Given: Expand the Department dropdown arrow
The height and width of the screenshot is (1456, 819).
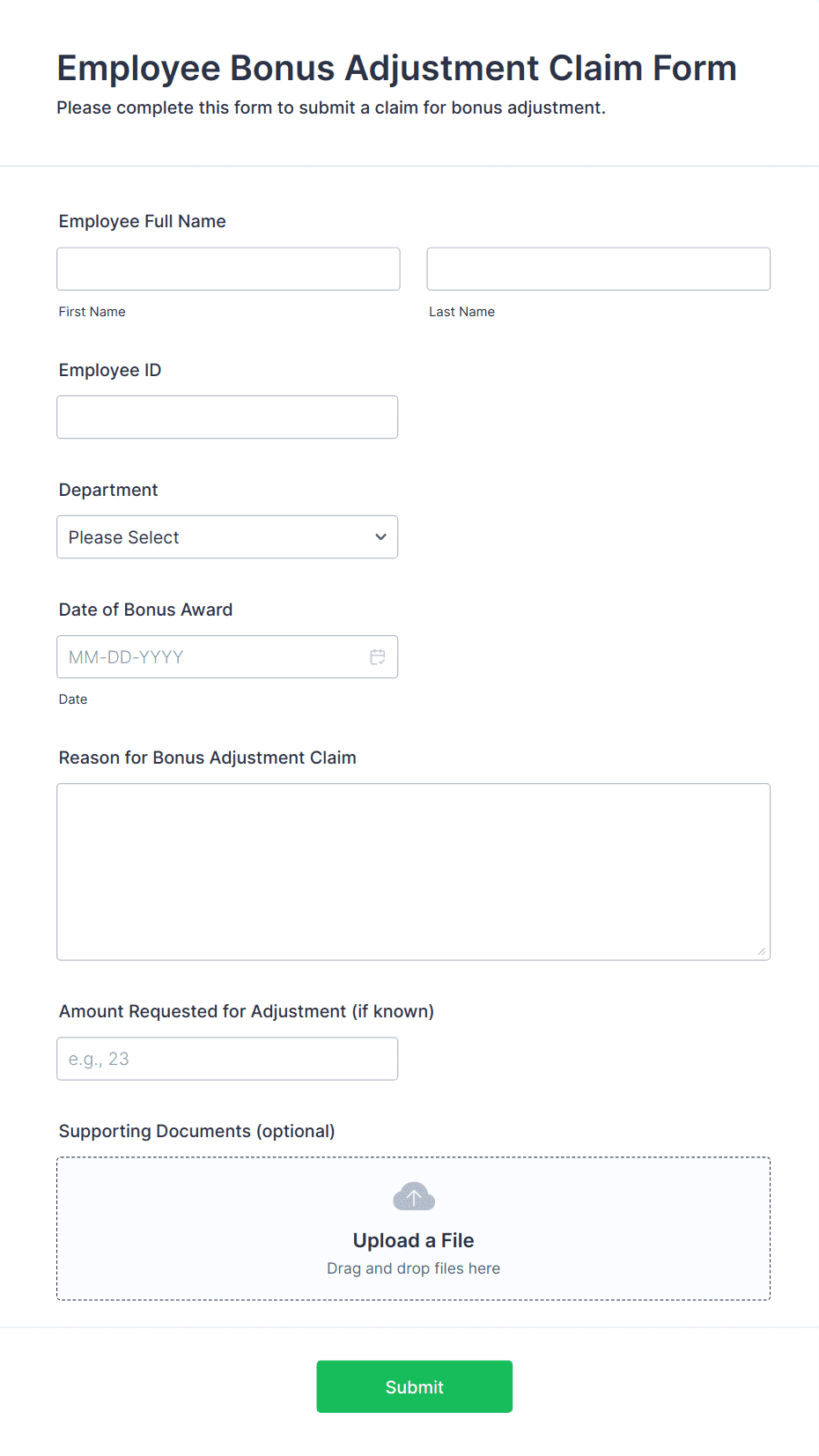Looking at the screenshot, I should [x=380, y=537].
